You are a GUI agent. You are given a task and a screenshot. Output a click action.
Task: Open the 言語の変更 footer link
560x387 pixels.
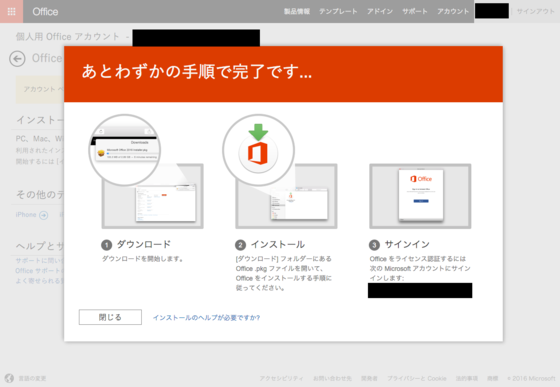tap(32, 378)
